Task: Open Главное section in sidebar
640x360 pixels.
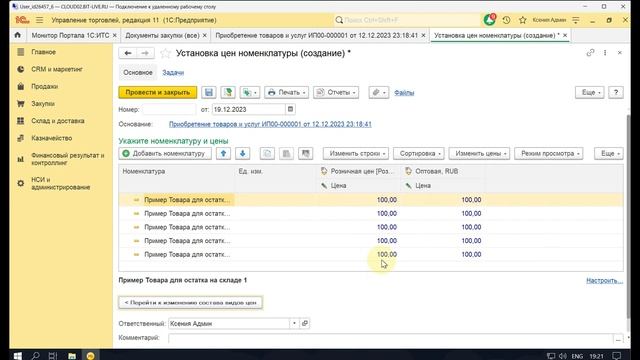Action: 43,52
